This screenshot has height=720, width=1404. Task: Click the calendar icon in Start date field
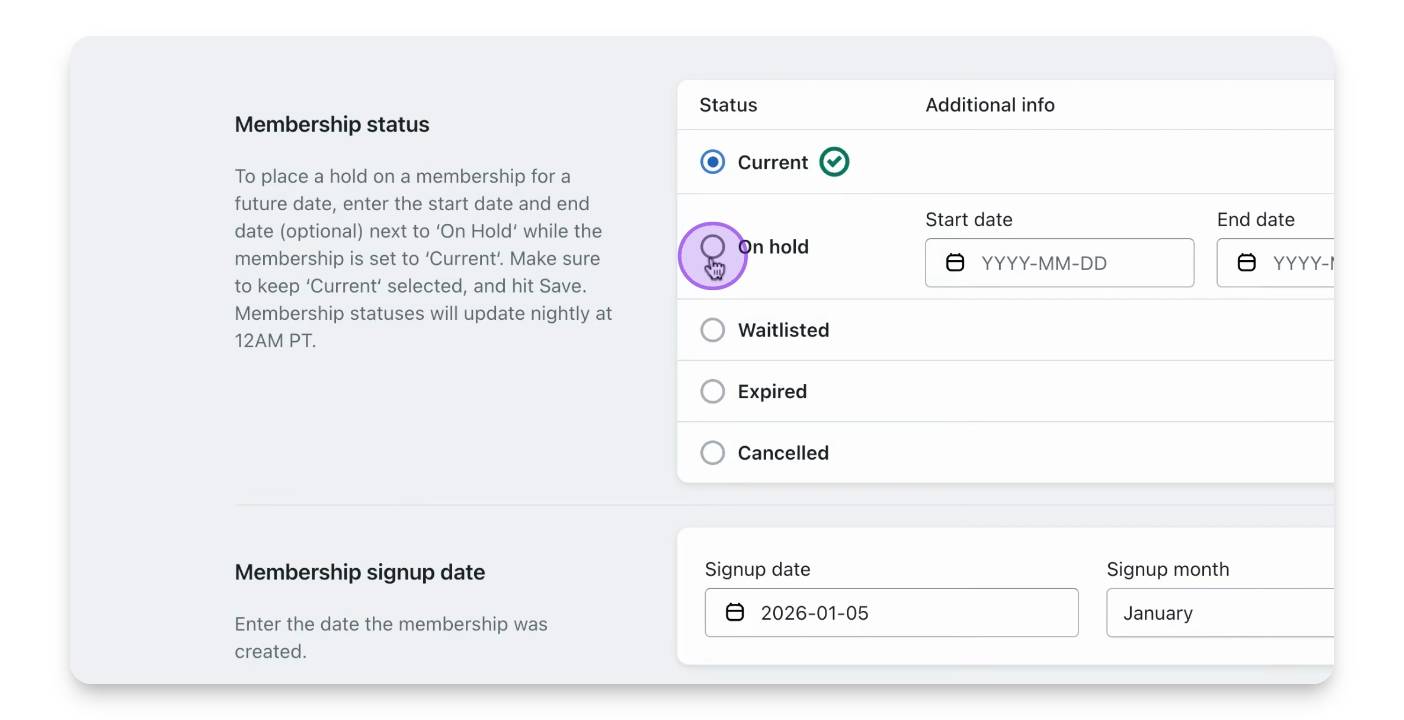955,263
